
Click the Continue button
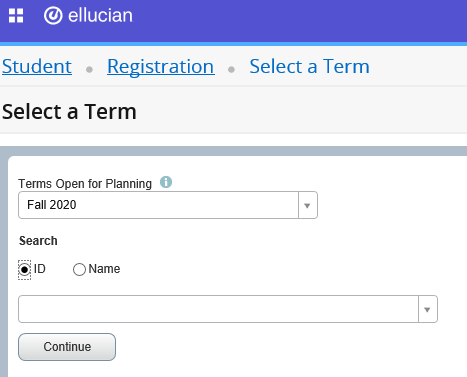point(67,347)
